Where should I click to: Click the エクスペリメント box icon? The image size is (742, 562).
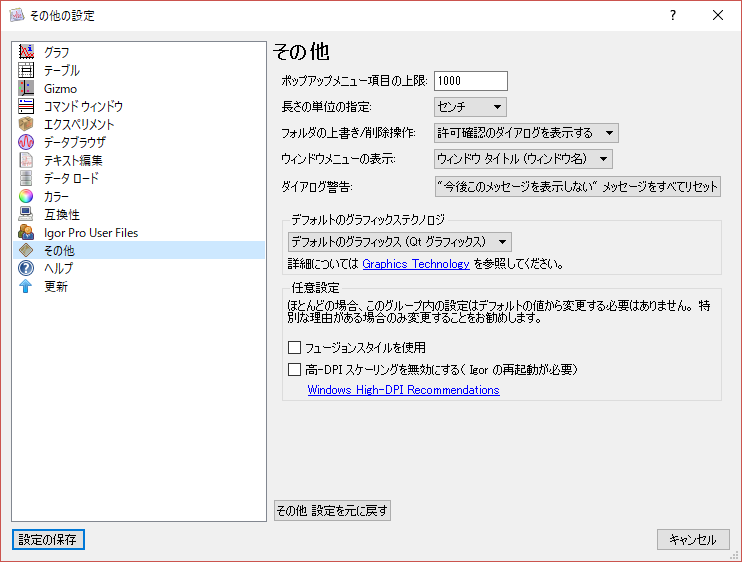point(26,124)
